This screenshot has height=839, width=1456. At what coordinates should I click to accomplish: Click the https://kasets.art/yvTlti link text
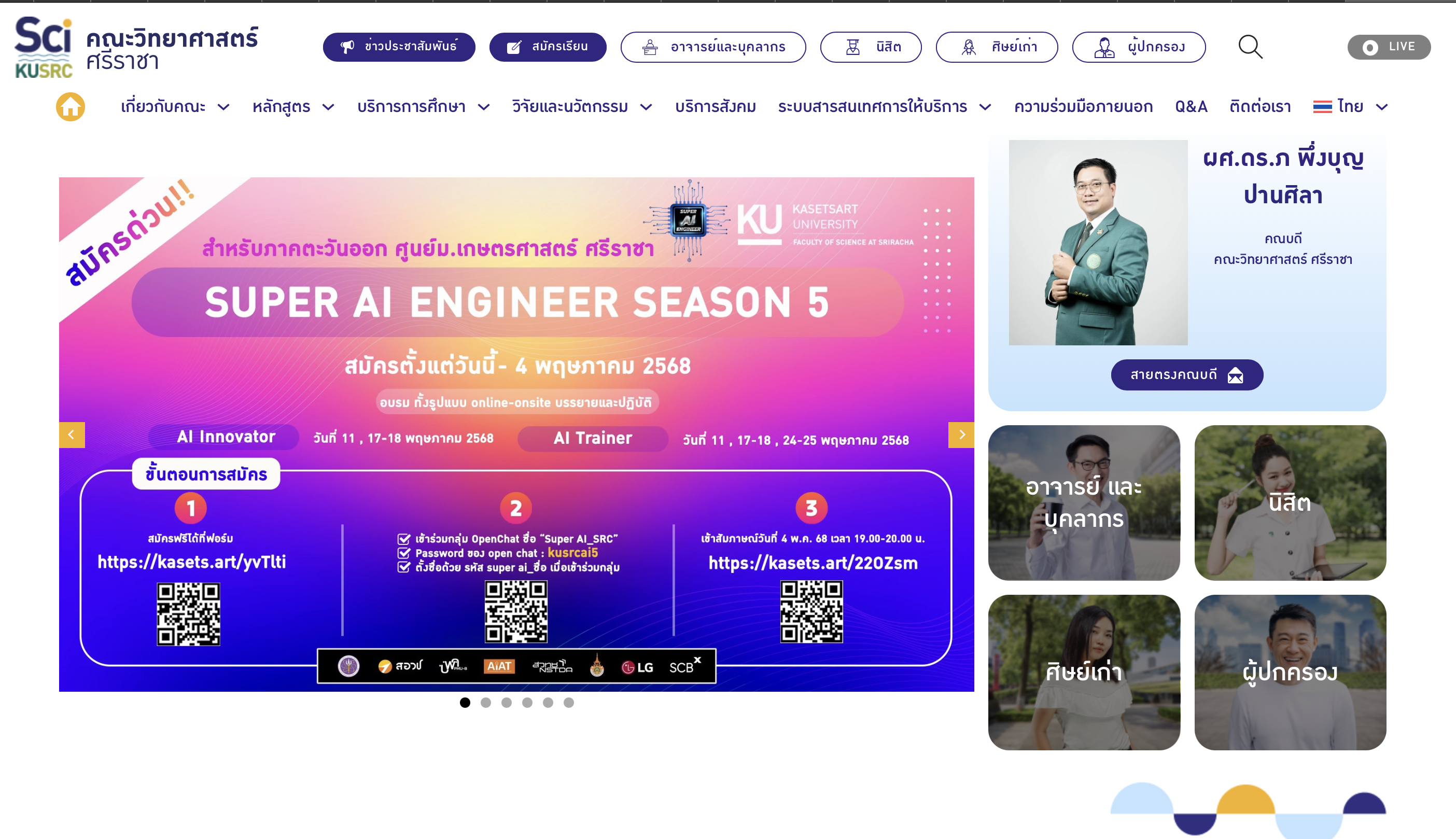191,562
